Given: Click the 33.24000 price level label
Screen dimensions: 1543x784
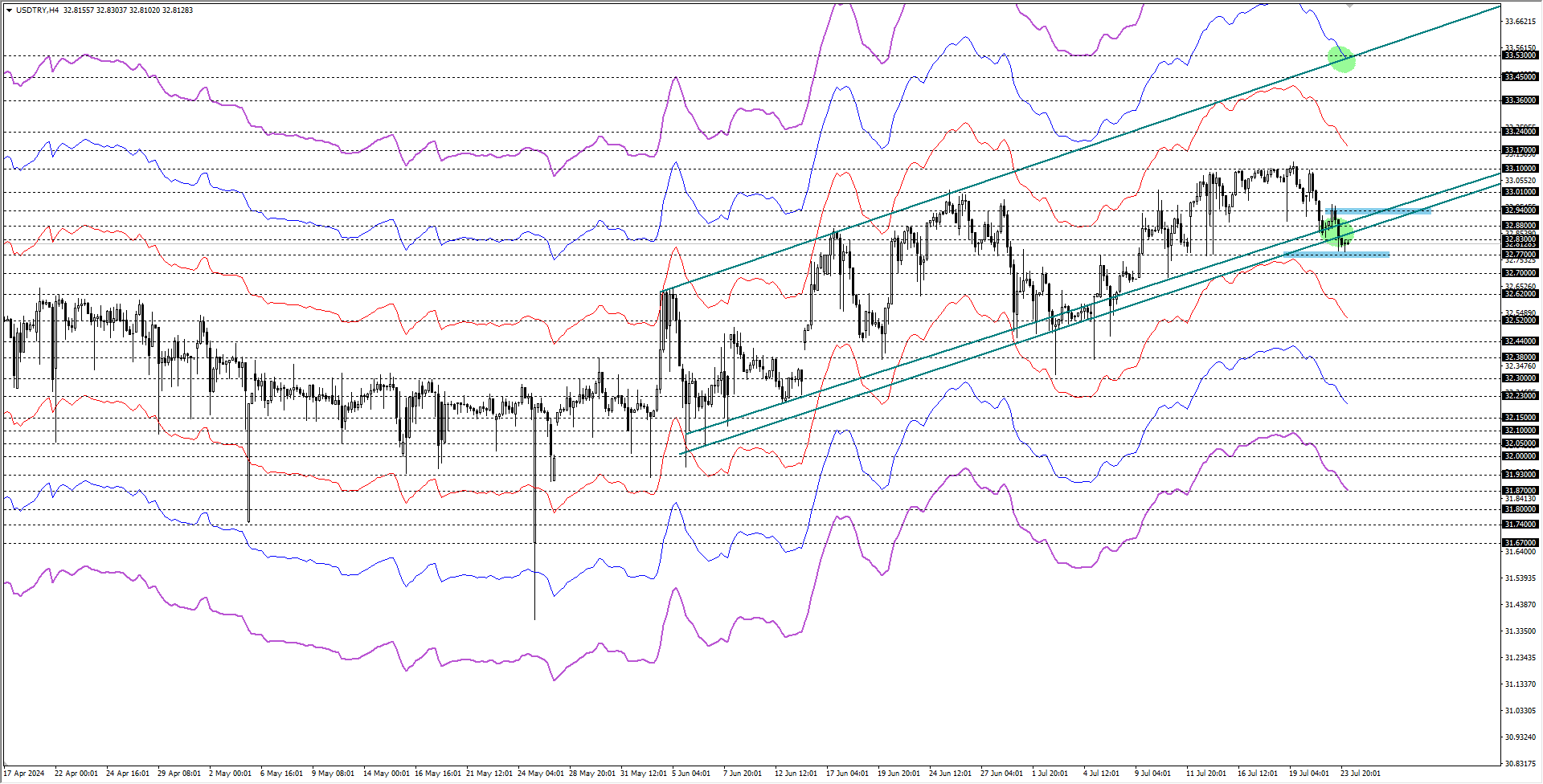Looking at the screenshot, I should (x=1520, y=132).
